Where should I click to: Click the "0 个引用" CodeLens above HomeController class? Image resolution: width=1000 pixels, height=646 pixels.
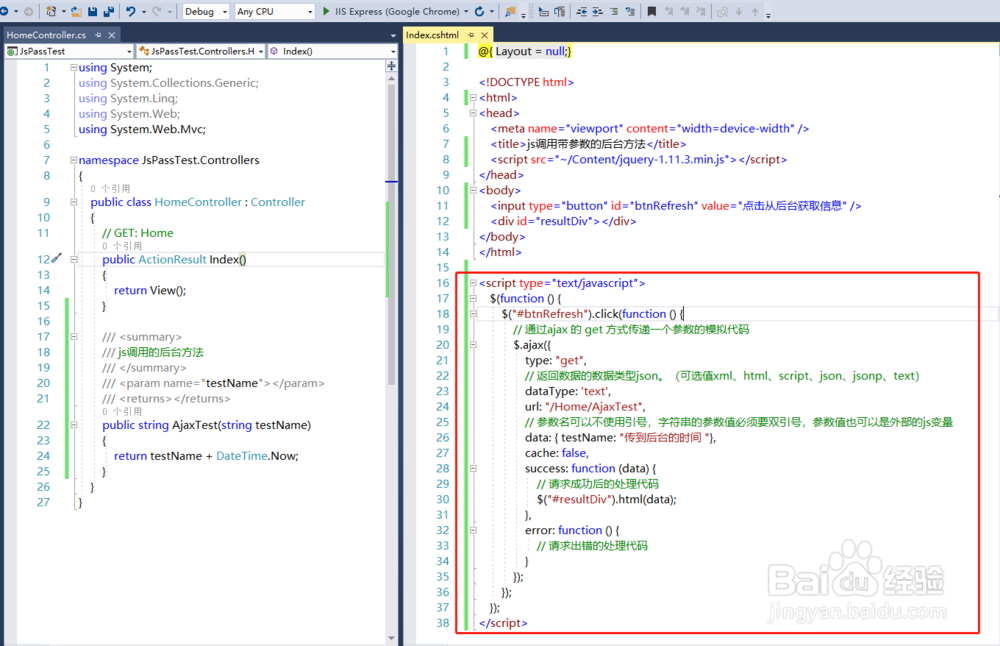(x=110, y=188)
